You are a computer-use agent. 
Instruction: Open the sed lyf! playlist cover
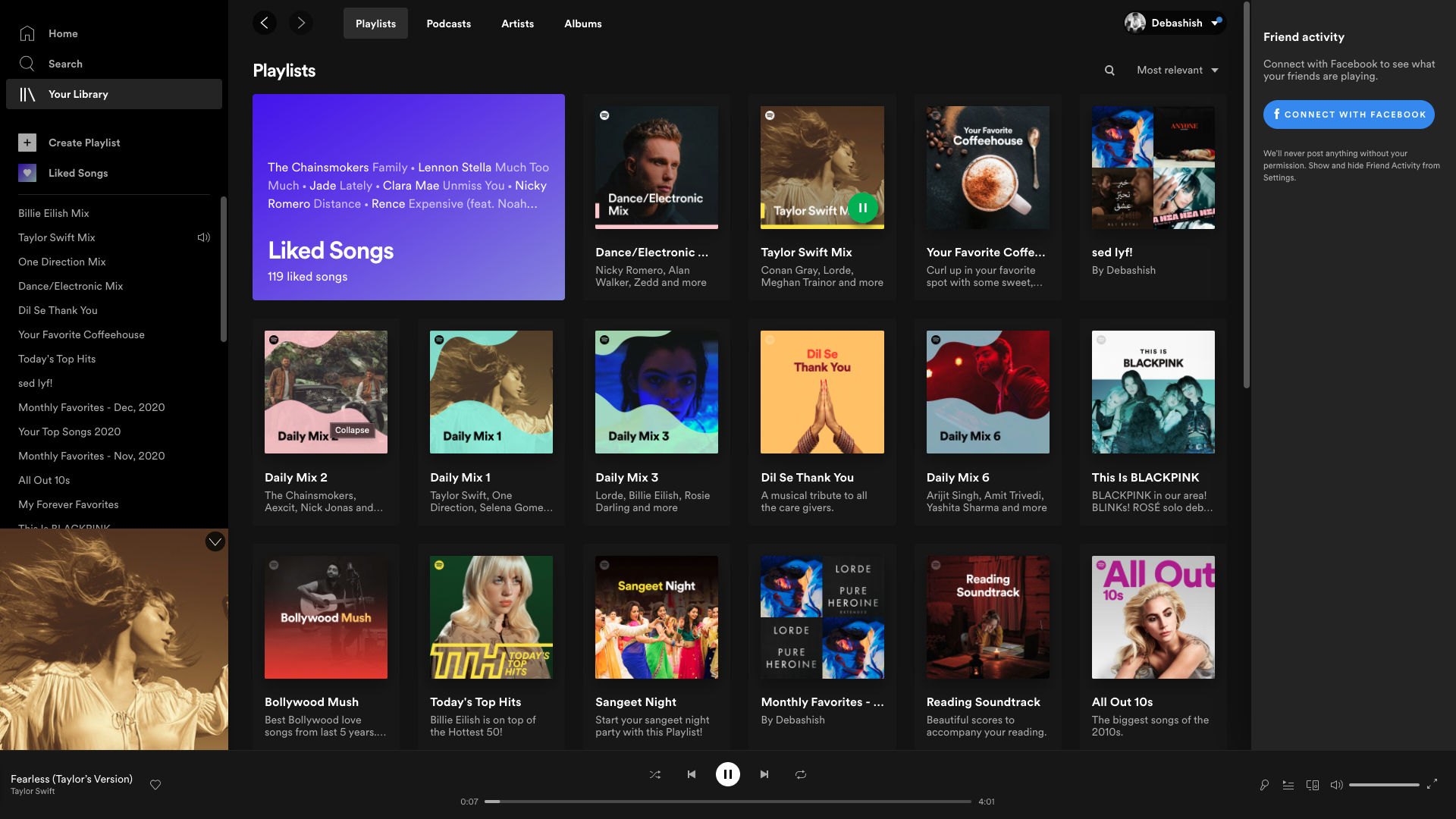(x=1153, y=168)
